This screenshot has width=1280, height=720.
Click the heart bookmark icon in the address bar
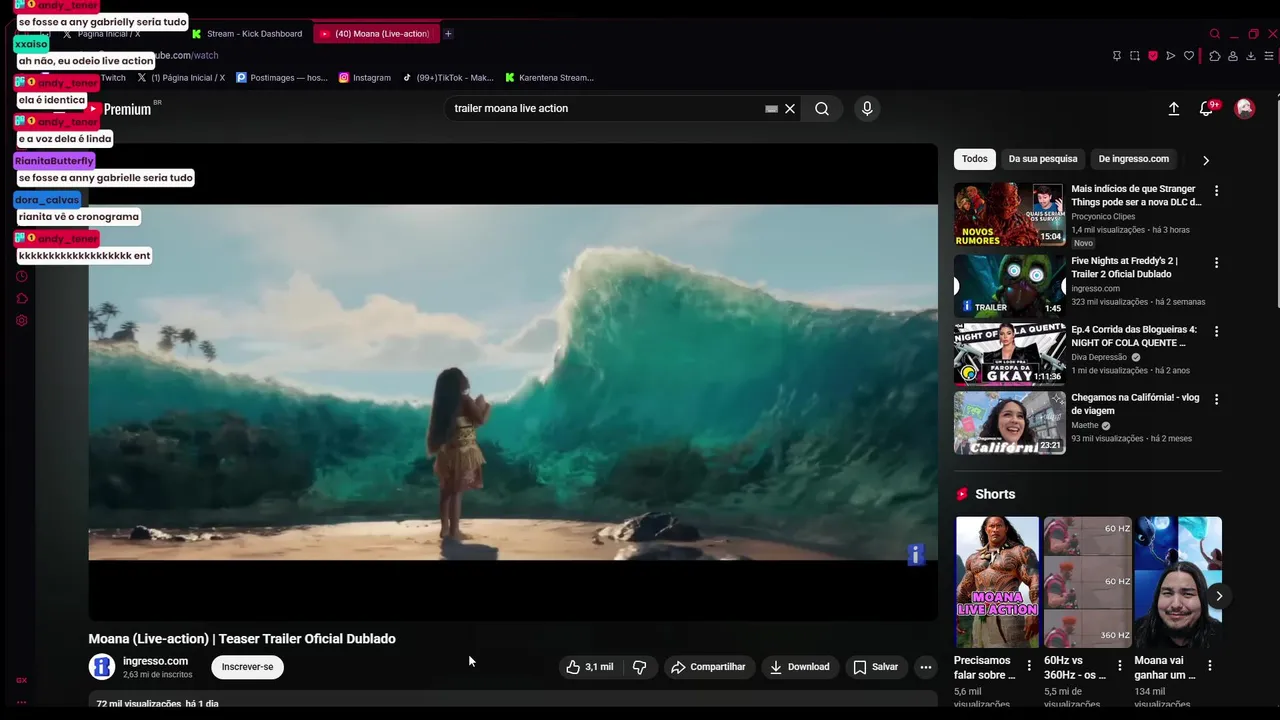(1189, 56)
